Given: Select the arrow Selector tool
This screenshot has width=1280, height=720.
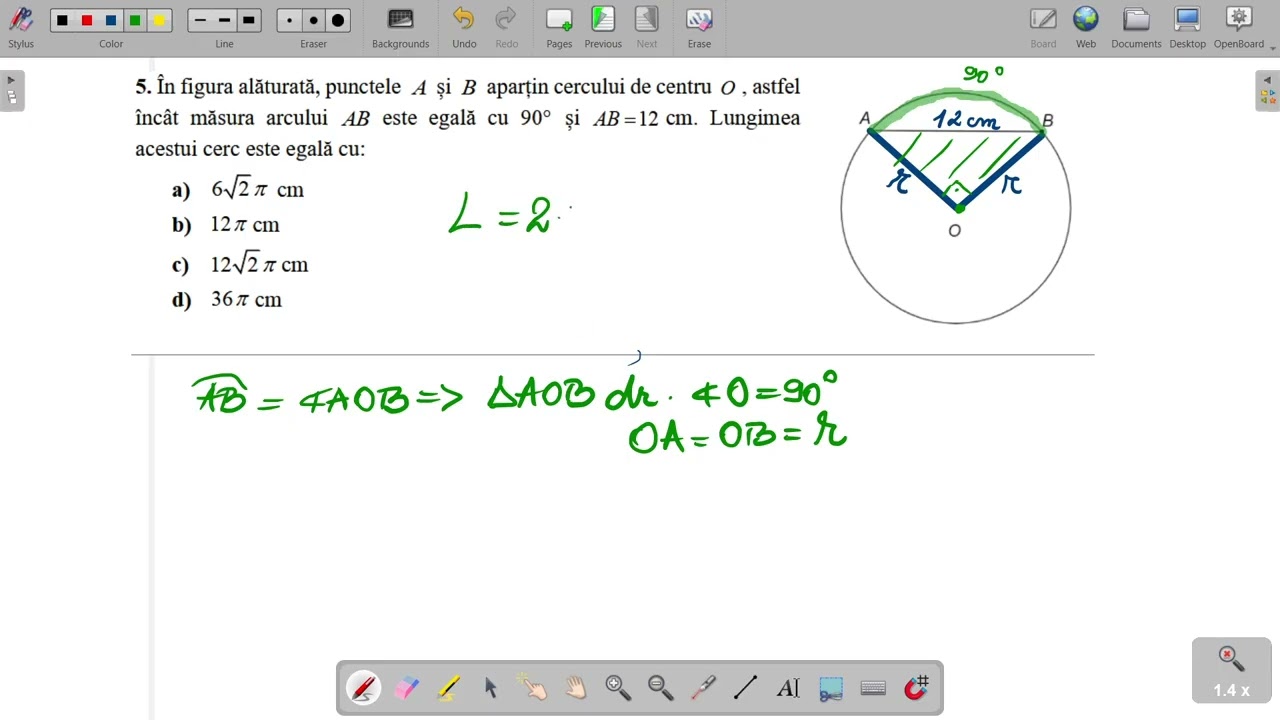Looking at the screenshot, I should click(x=491, y=688).
